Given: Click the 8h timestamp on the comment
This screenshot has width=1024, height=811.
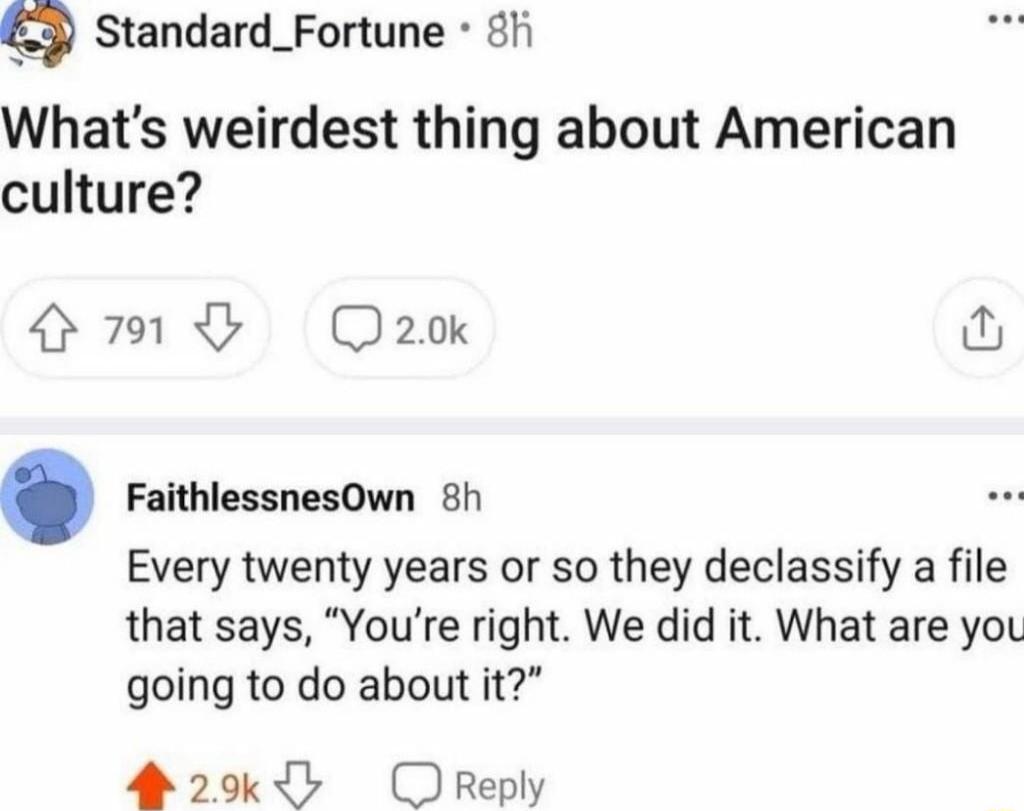Looking at the screenshot, I should pos(459,497).
